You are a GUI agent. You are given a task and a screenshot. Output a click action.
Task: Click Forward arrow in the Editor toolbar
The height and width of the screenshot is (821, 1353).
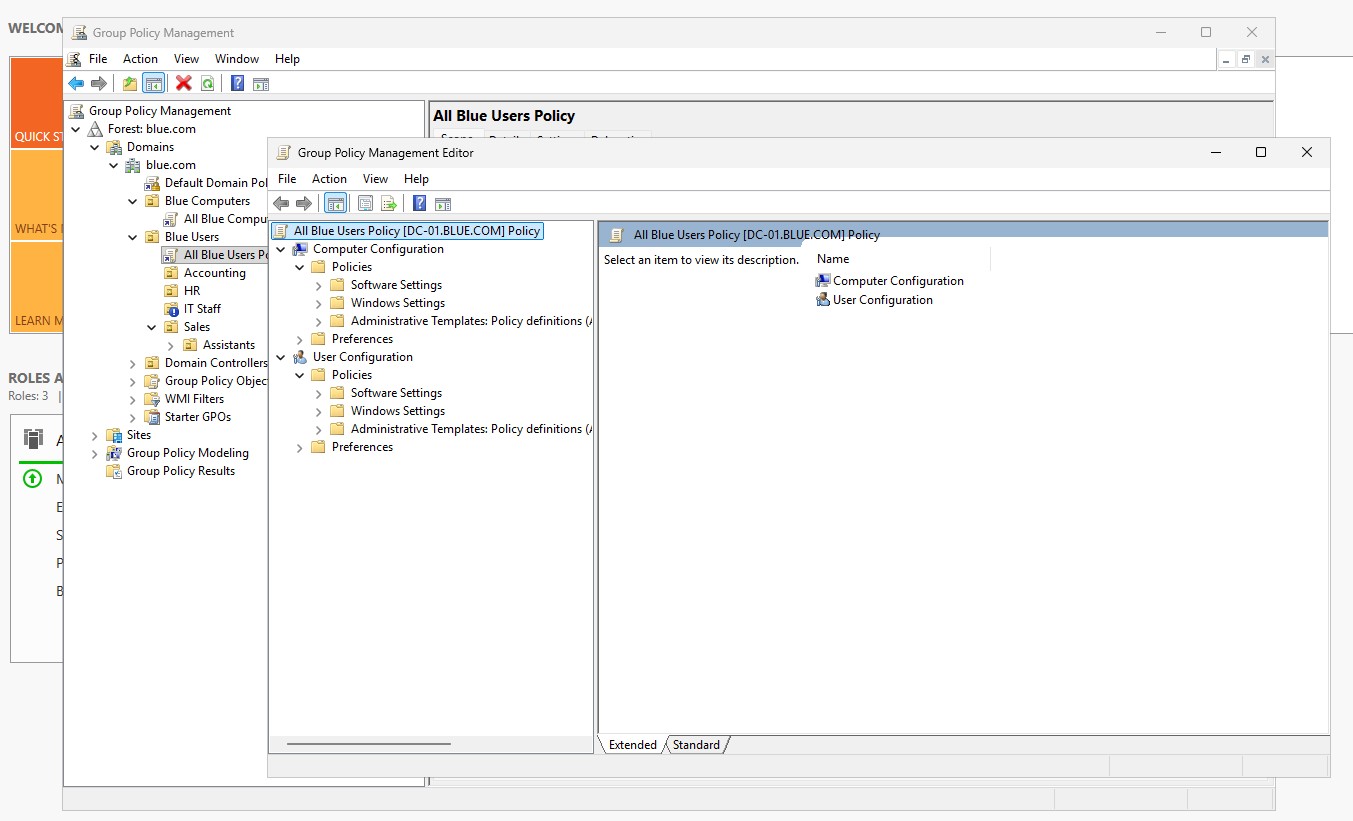click(304, 203)
